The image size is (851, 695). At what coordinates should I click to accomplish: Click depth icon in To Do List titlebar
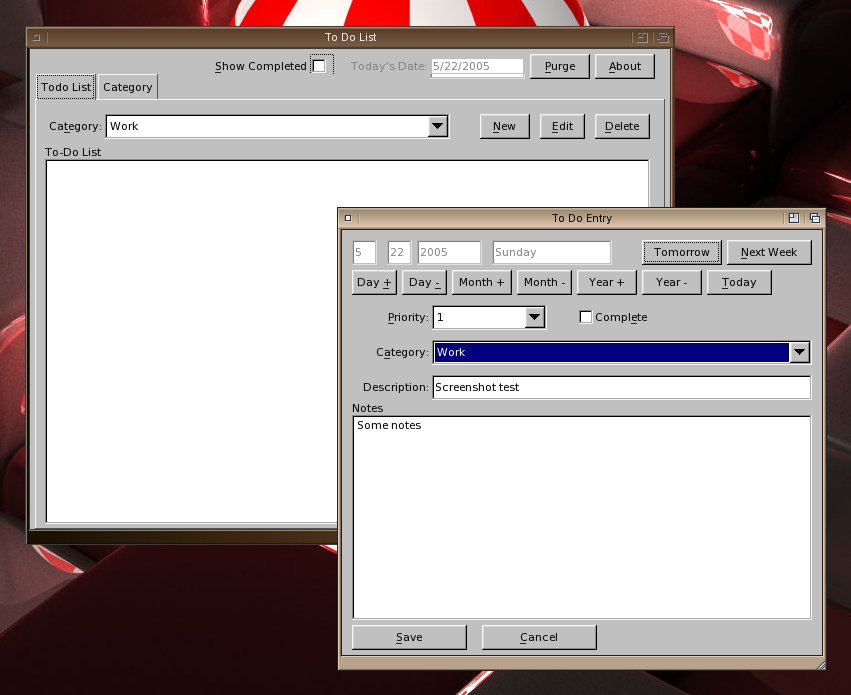[x=663, y=37]
